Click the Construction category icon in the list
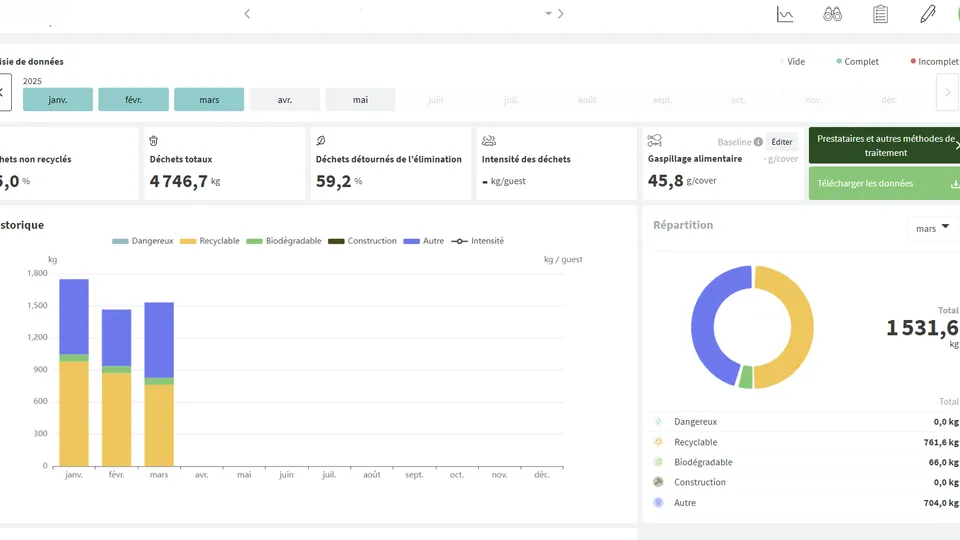 tap(658, 482)
